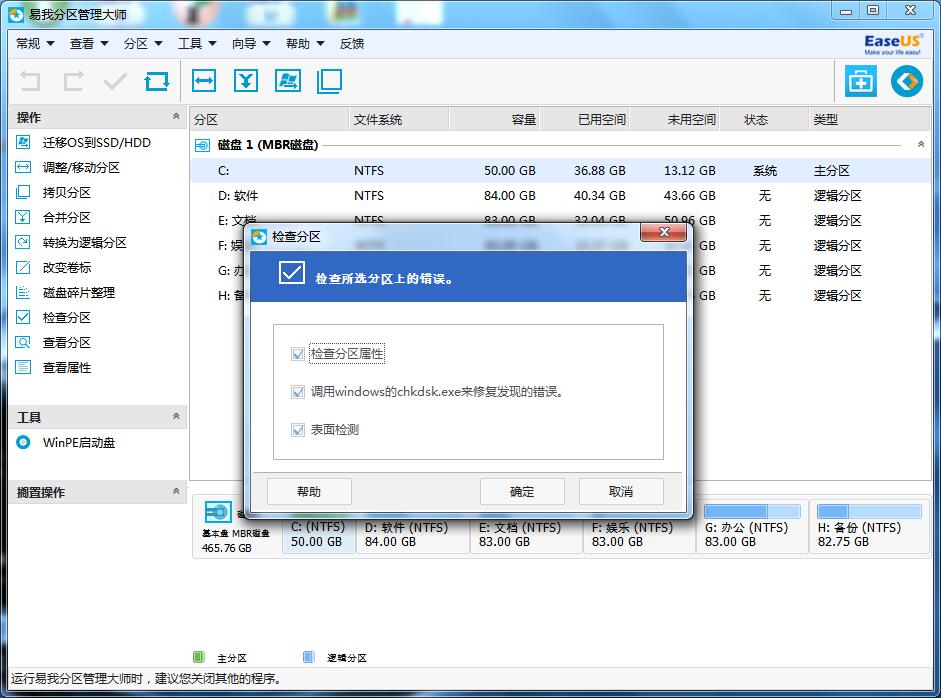The image size is (941, 698).
Task: Click the merge partition toolbar icon
Action: [246, 80]
